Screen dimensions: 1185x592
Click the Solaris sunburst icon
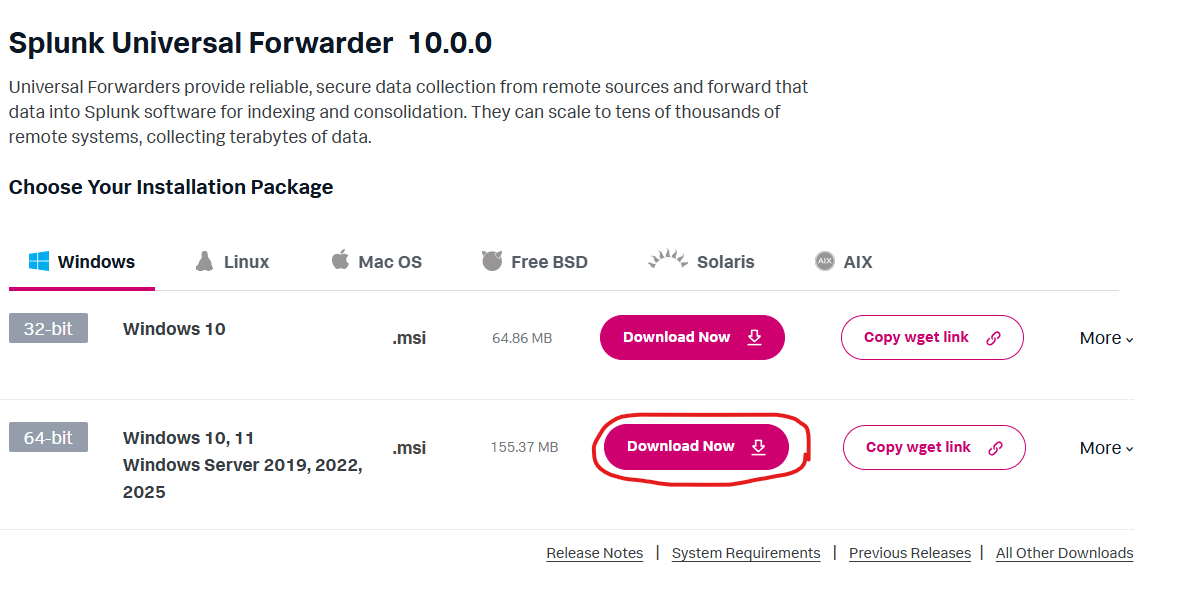(x=668, y=259)
